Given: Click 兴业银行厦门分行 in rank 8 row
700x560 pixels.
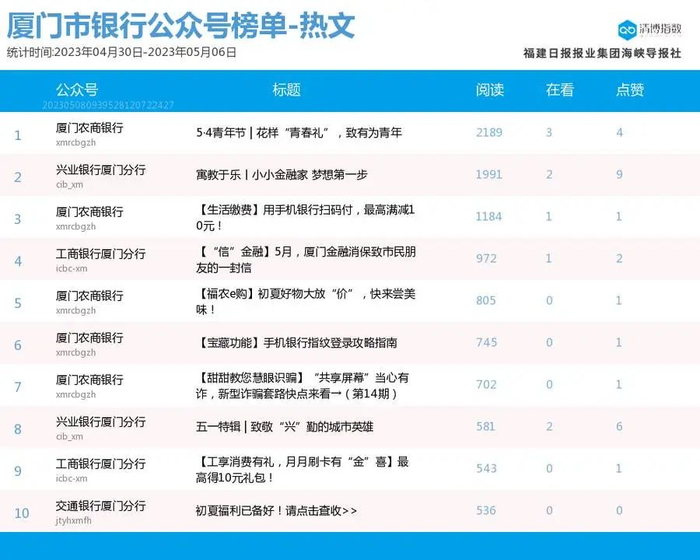Looking at the screenshot, I should (100, 422).
